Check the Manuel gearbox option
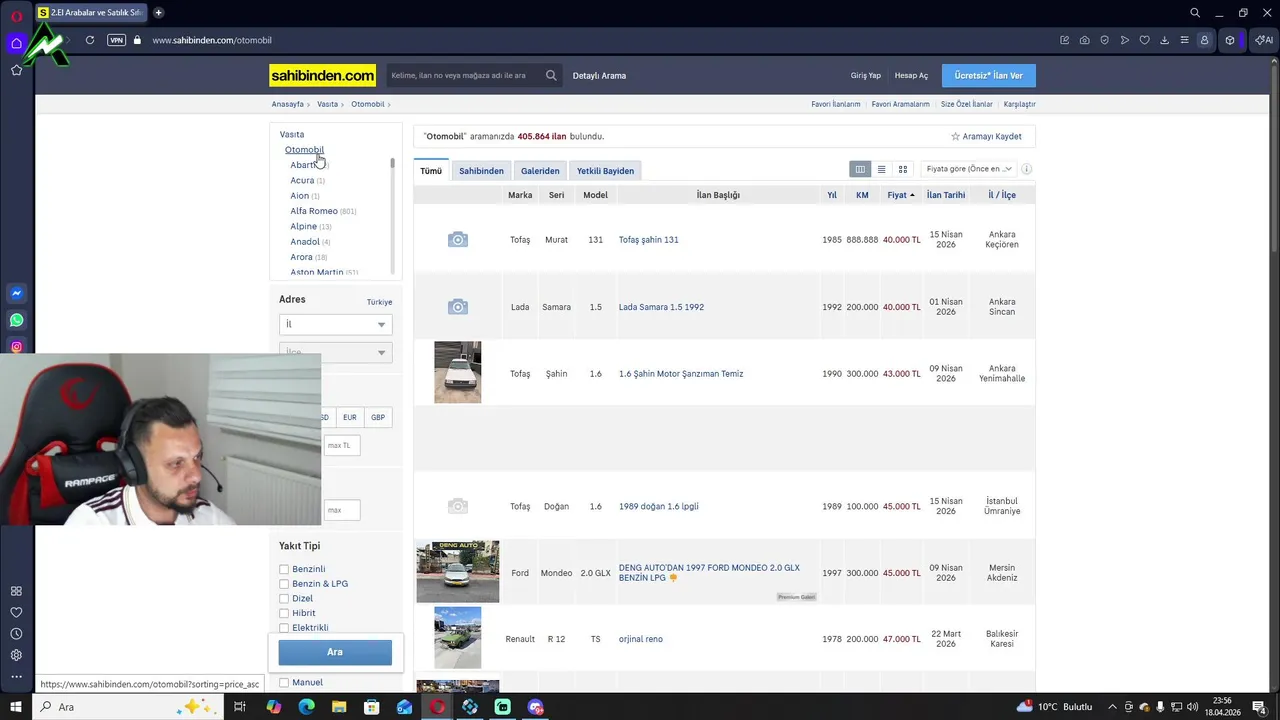This screenshot has width=1280, height=720. [x=284, y=683]
